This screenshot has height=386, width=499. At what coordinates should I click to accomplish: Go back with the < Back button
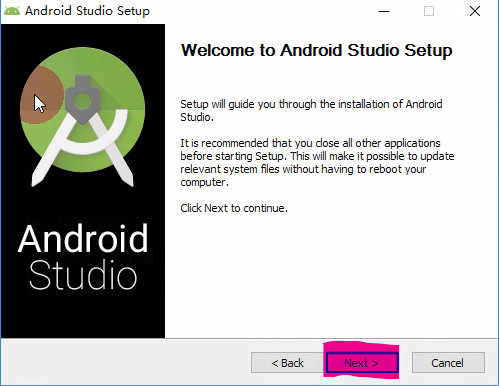pyautogui.click(x=287, y=363)
